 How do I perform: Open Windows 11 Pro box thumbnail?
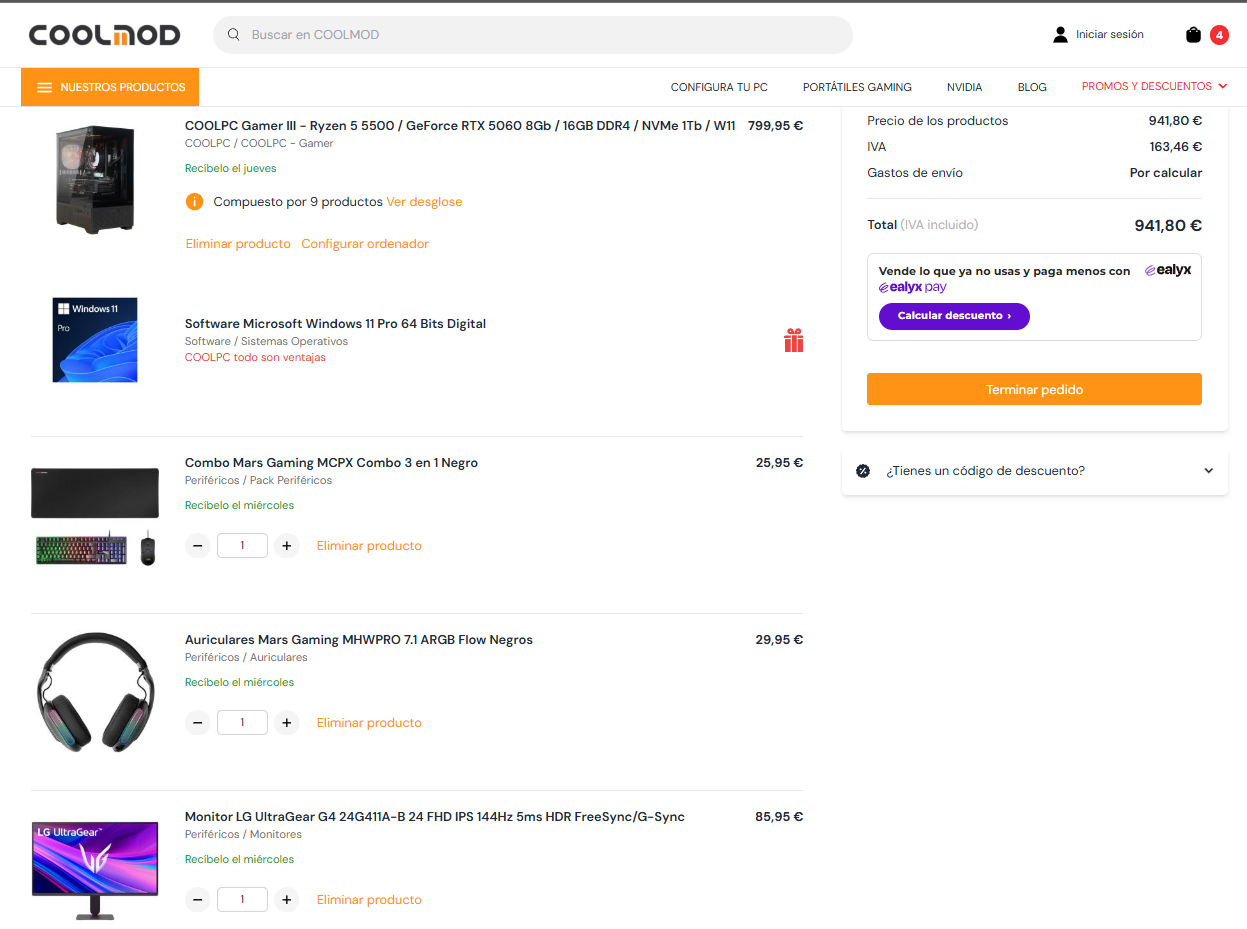[x=95, y=340]
